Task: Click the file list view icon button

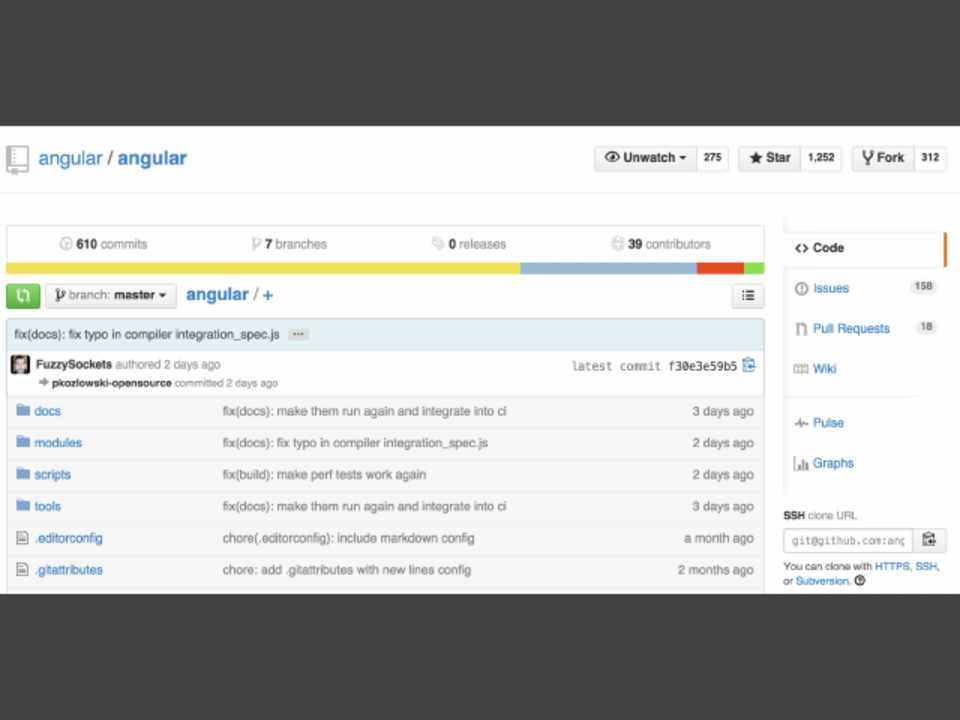Action: point(747,295)
